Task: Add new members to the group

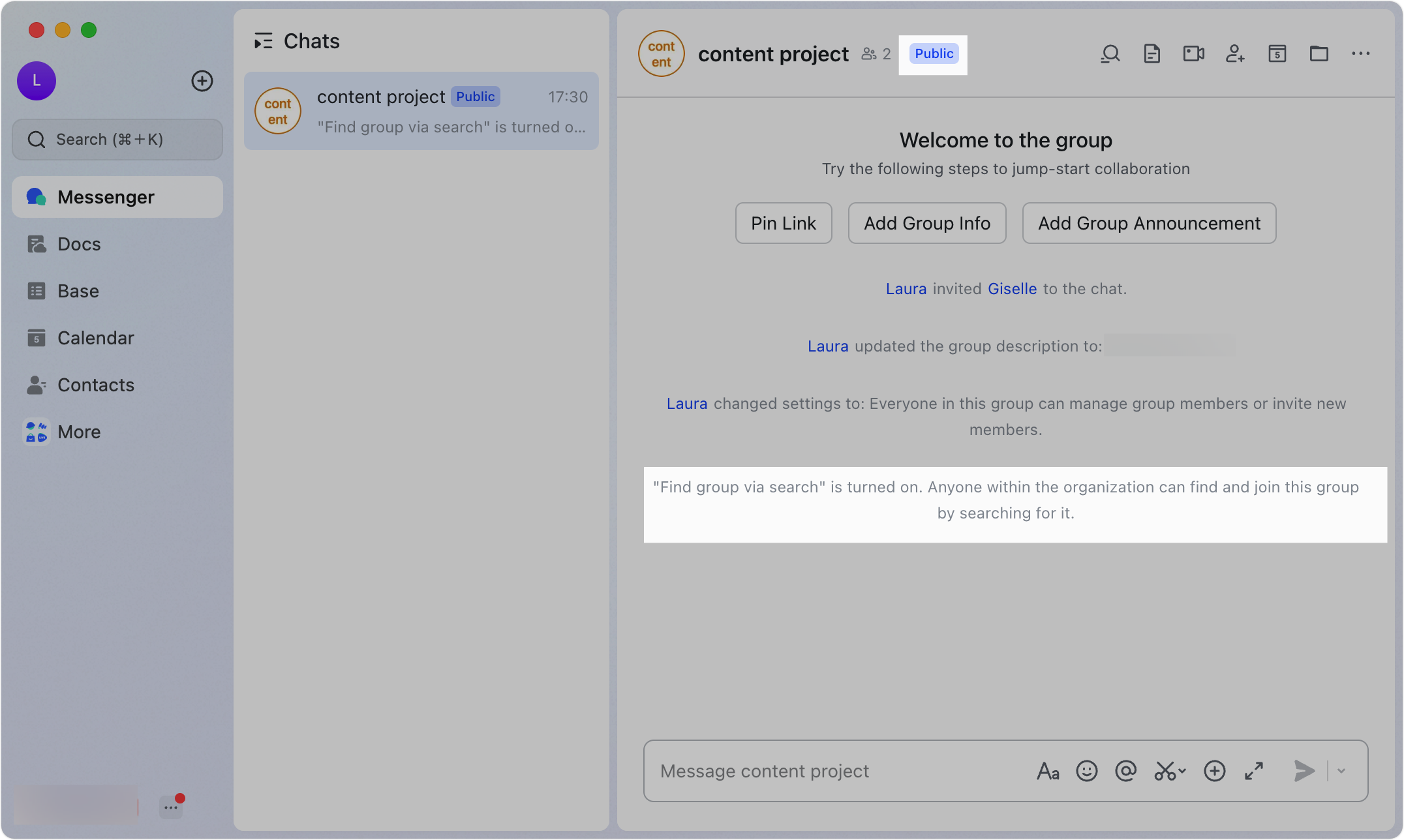Action: tap(1235, 53)
